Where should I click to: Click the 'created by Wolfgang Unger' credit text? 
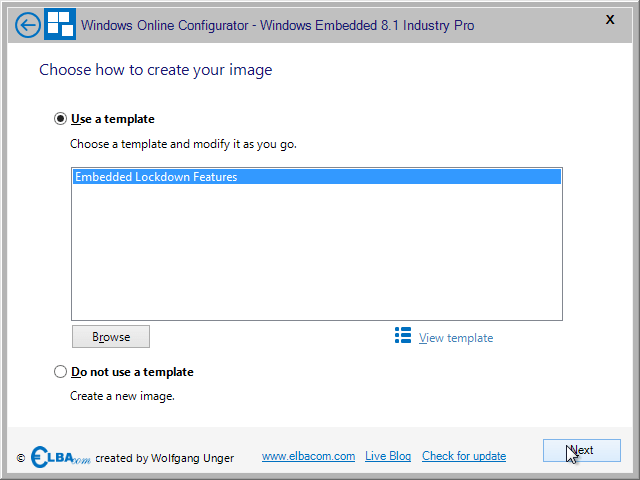164,458
